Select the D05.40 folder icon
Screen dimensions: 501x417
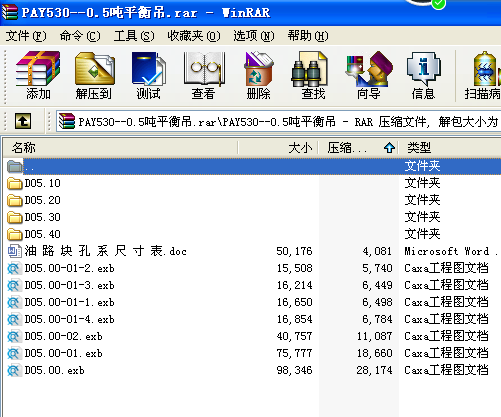(x=14, y=234)
